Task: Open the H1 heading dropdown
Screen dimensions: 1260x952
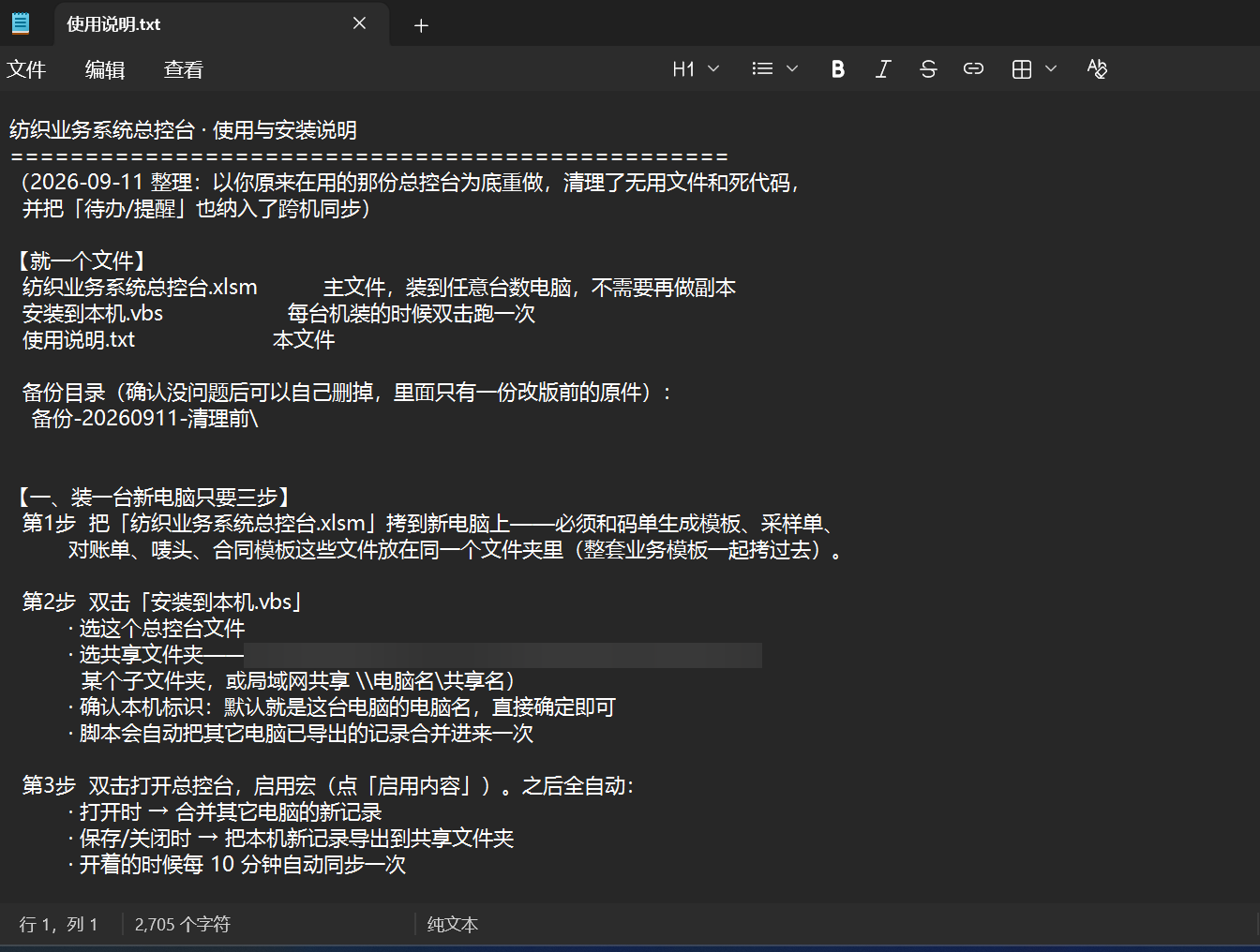Action: [x=696, y=69]
